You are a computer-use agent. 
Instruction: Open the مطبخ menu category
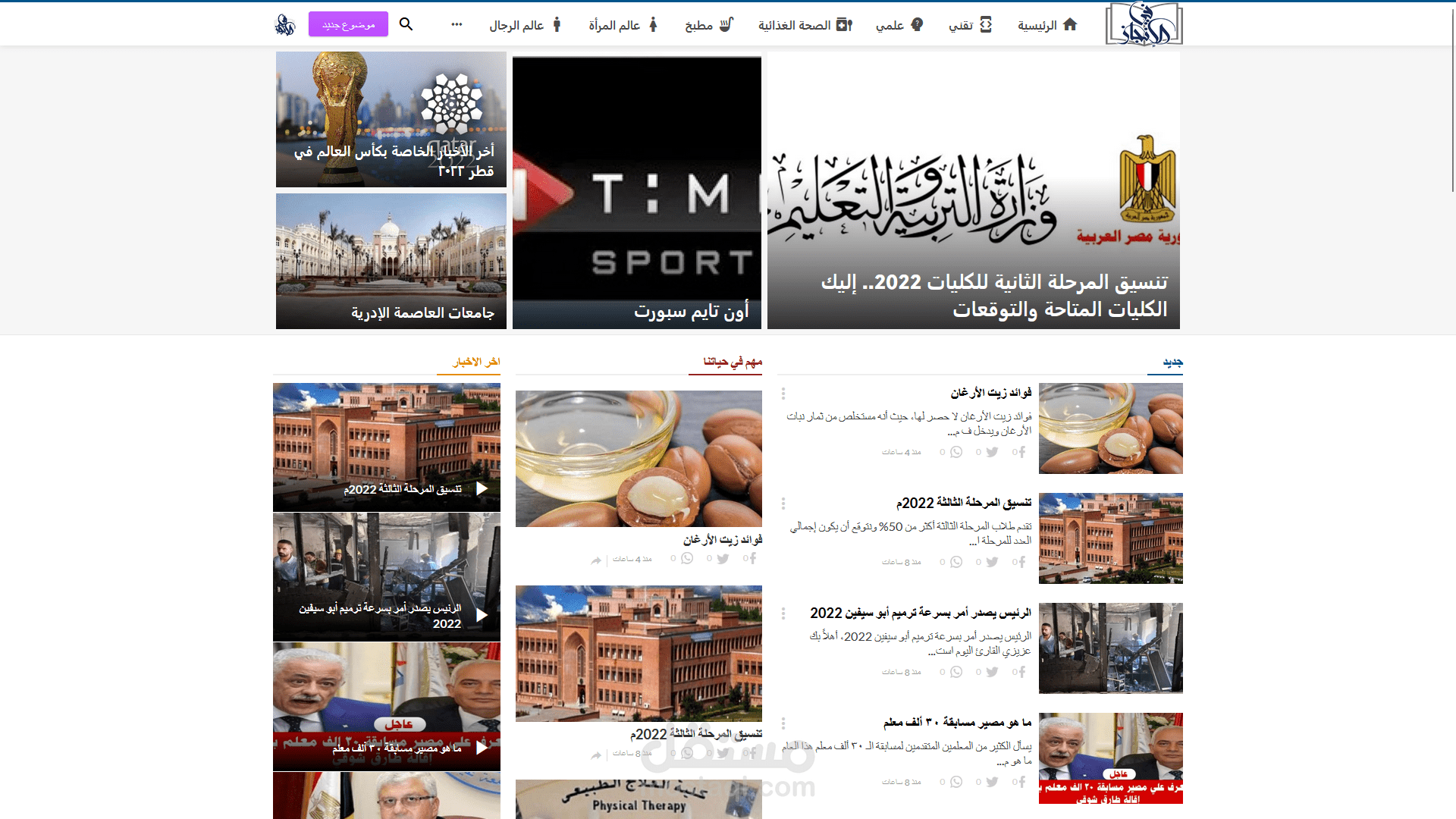coord(709,25)
